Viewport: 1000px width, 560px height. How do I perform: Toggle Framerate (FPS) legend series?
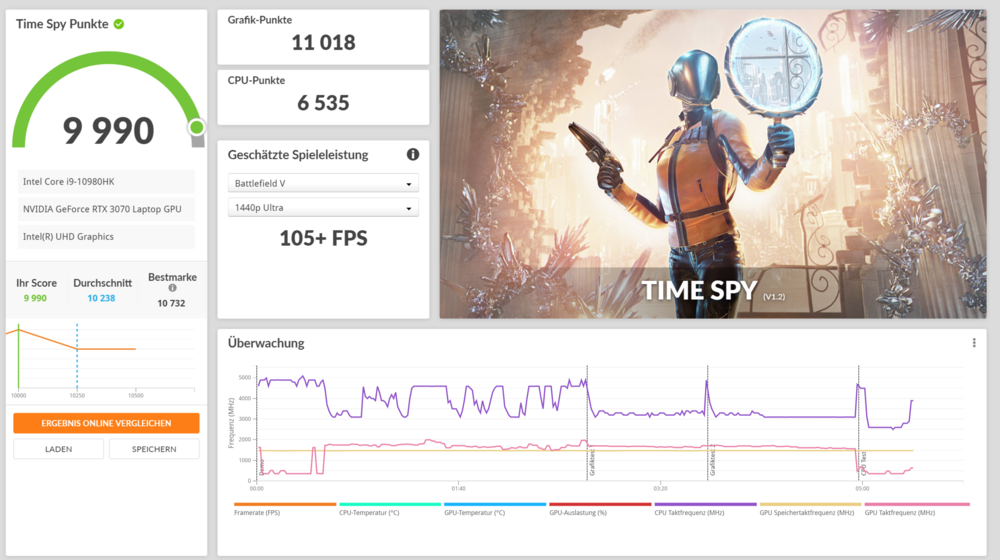coord(284,511)
